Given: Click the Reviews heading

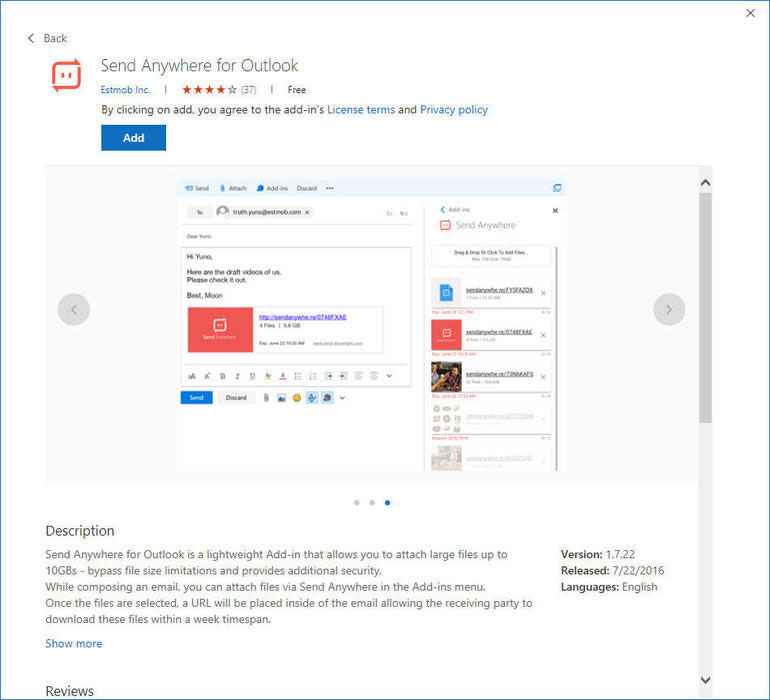Looking at the screenshot, I should click(x=69, y=691).
